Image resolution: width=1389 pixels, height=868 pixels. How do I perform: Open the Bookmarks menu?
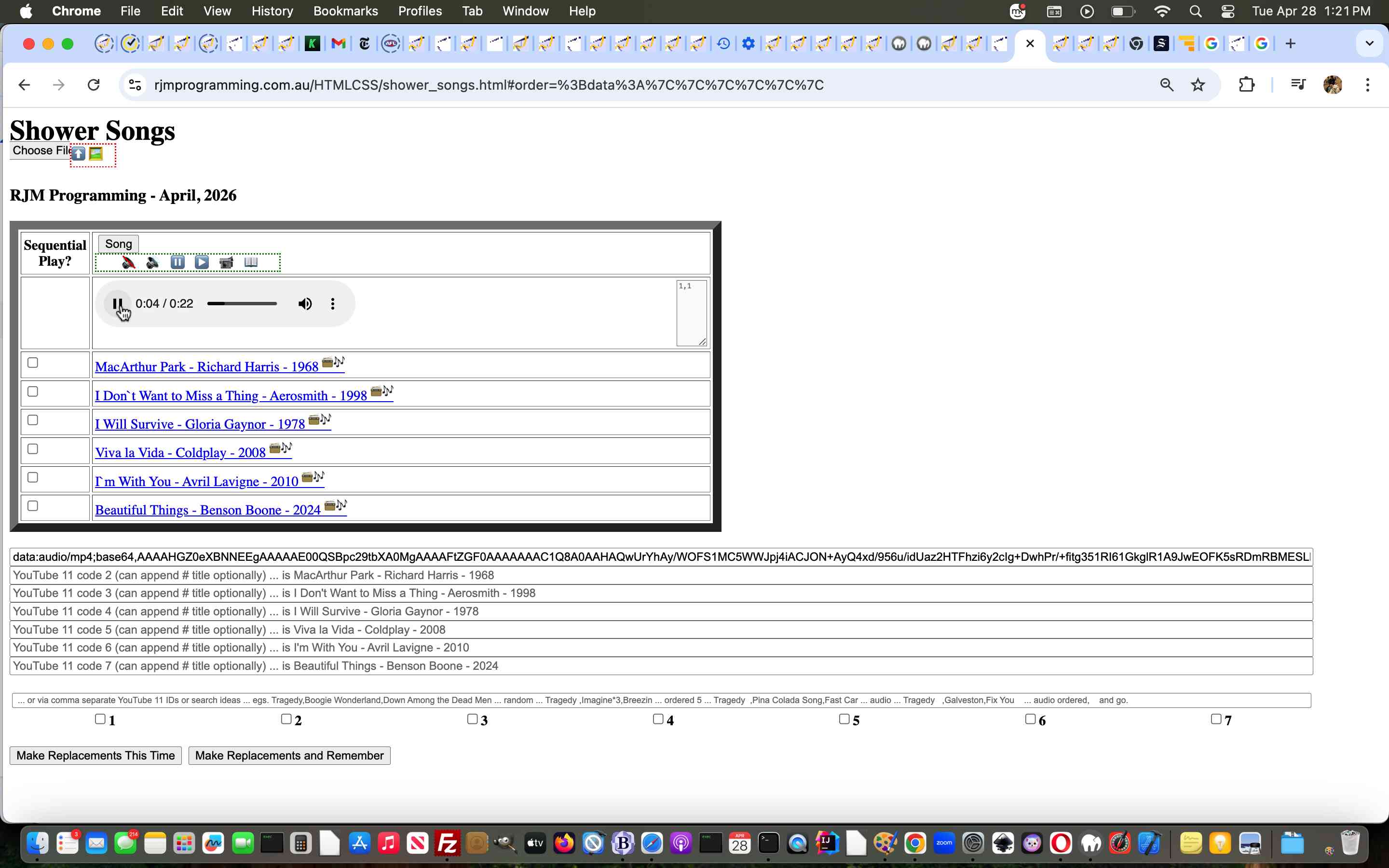[345, 11]
